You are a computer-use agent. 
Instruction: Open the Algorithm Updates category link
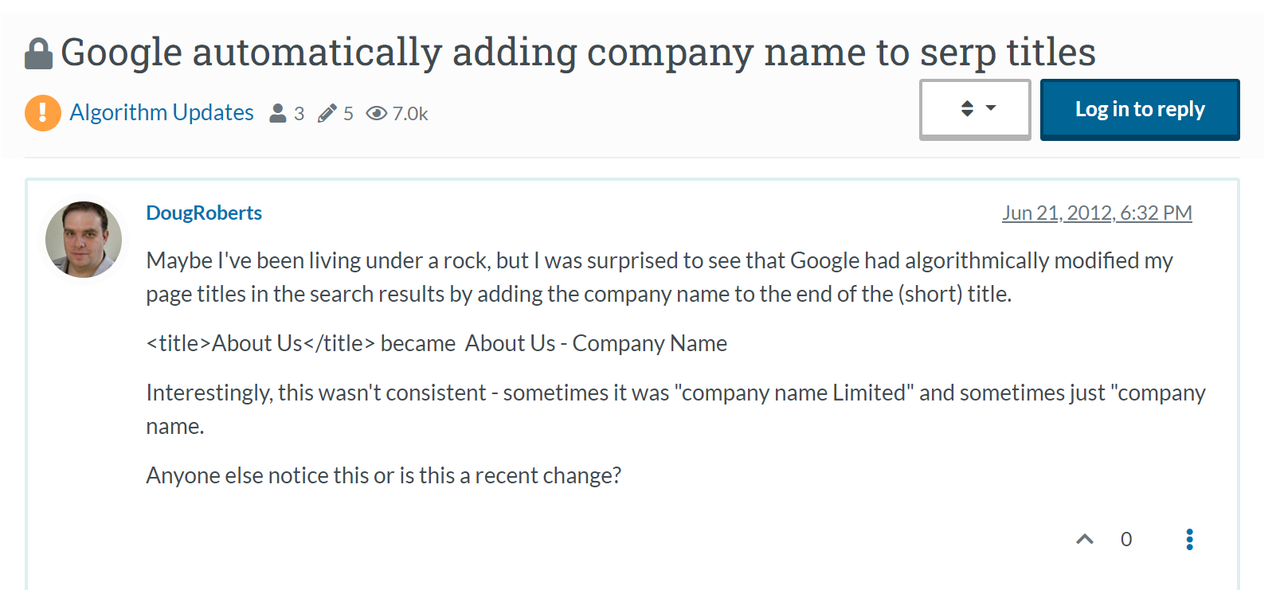coord(161,113)
